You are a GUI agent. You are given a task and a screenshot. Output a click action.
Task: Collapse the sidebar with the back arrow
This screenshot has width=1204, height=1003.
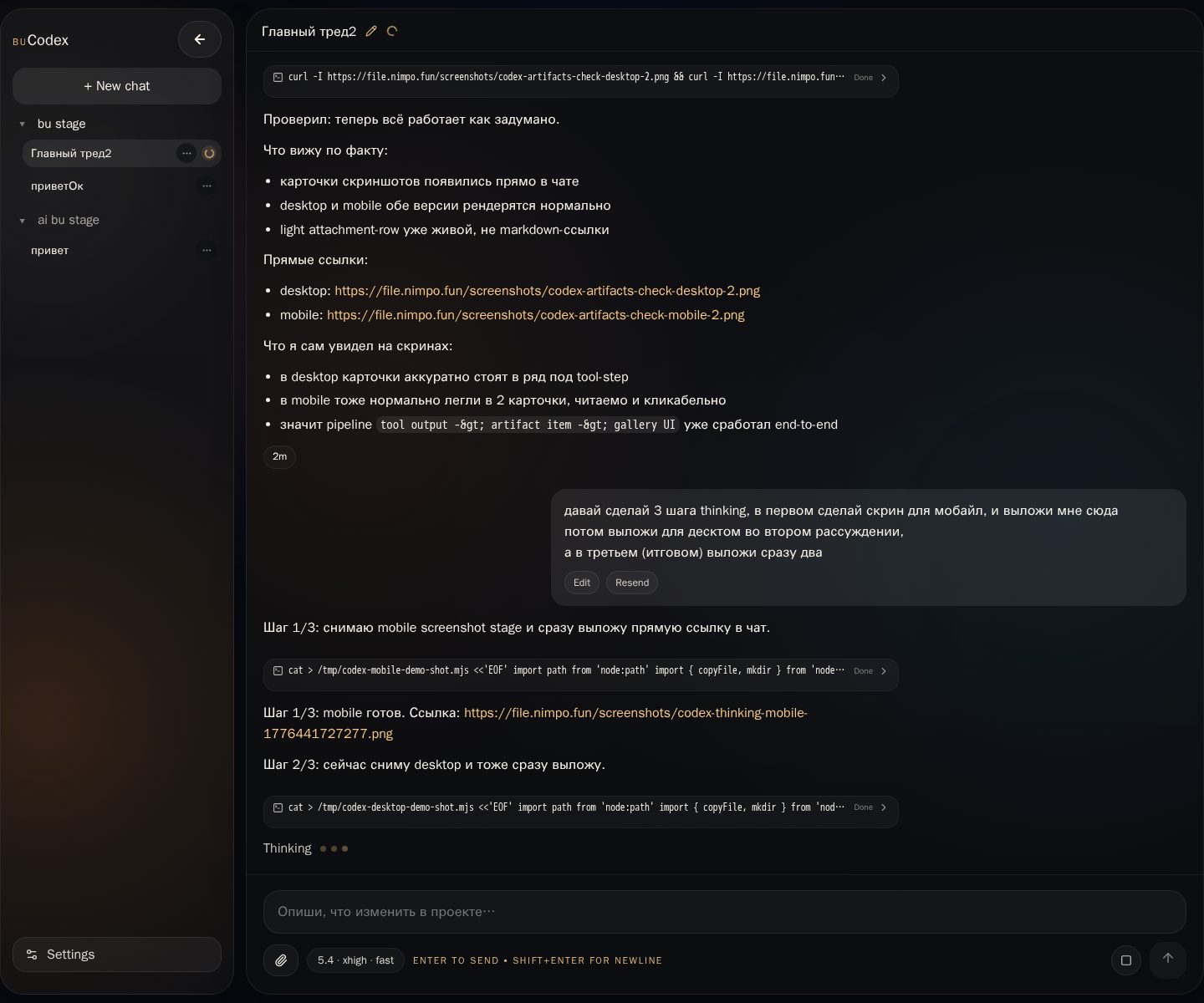(199, 39)
